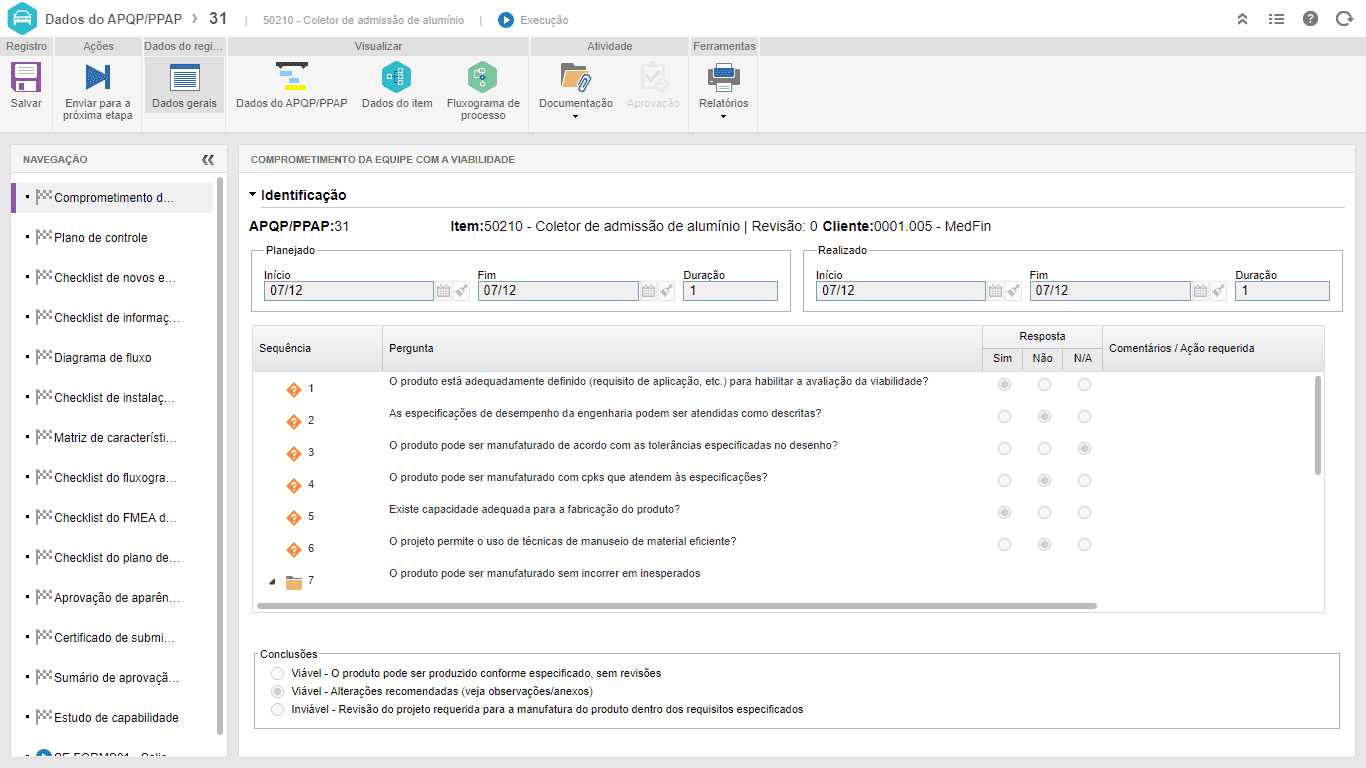Open Plano de controle navigation item

(100, 238)
